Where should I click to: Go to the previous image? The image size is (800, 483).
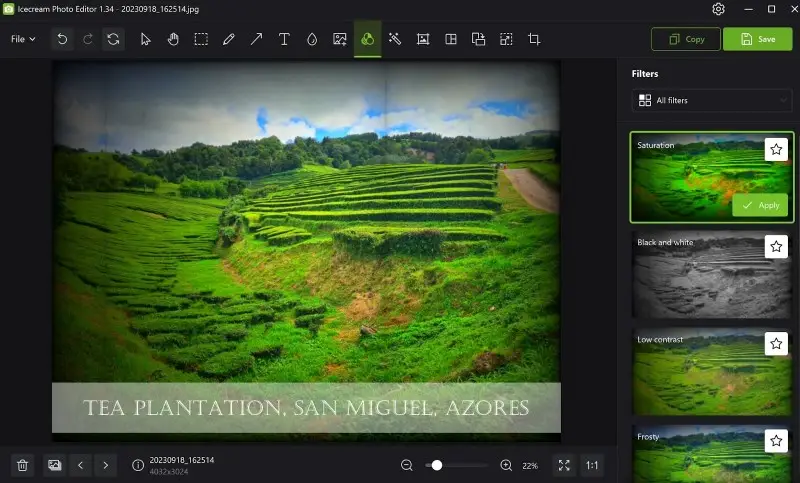80,465
